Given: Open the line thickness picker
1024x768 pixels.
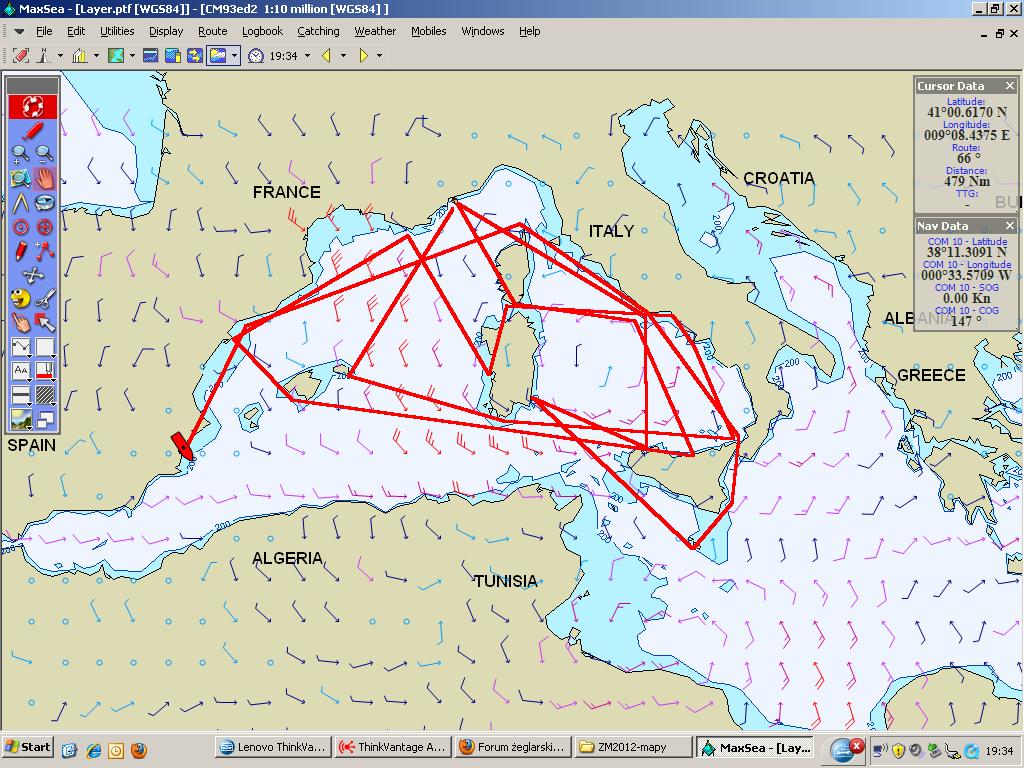Looking at the screenshot, I should pyautogui.click(x=20, y=396).
